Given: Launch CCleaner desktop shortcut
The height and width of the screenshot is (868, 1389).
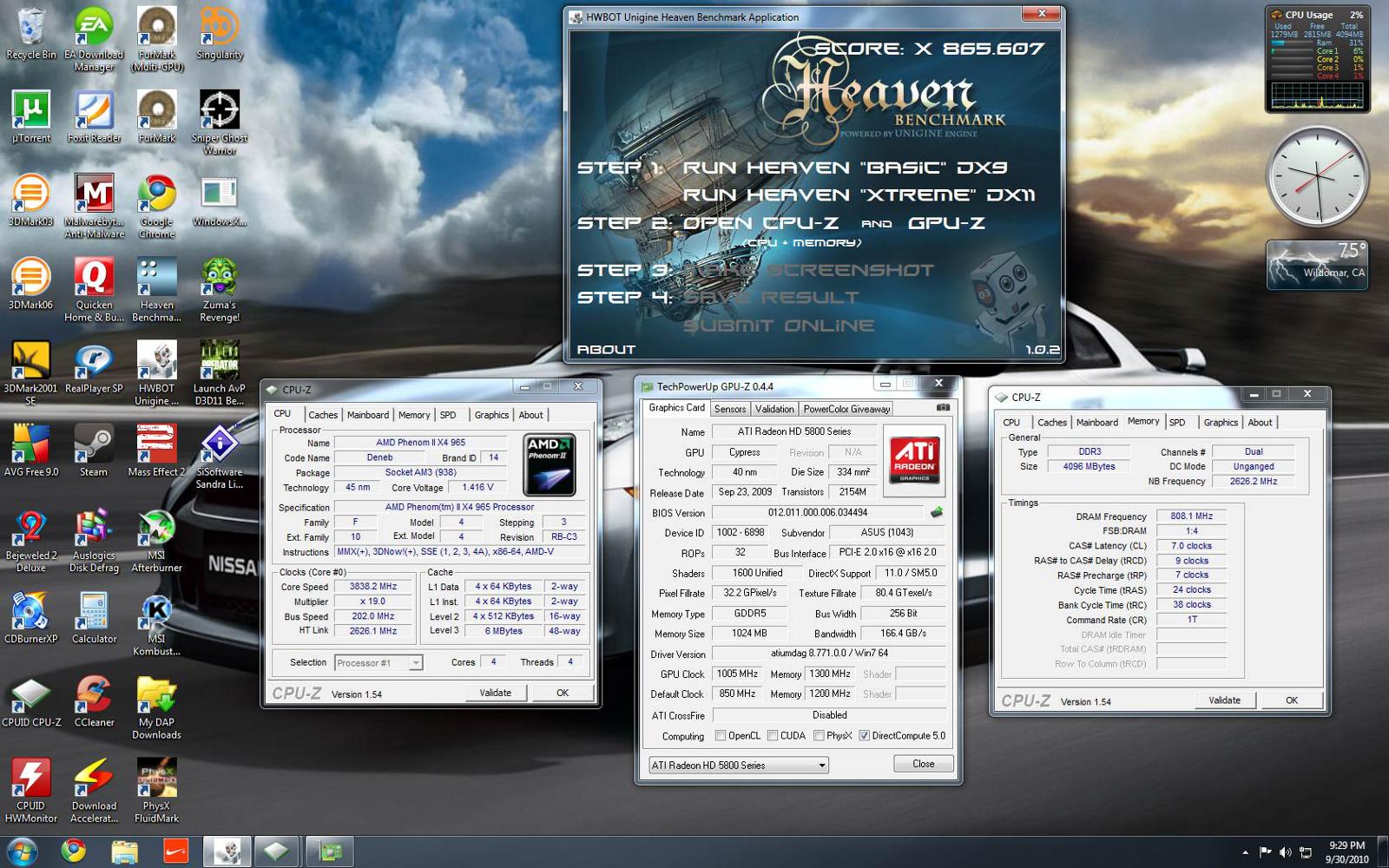Looking at the screenshot, I should tap(94, 700).
